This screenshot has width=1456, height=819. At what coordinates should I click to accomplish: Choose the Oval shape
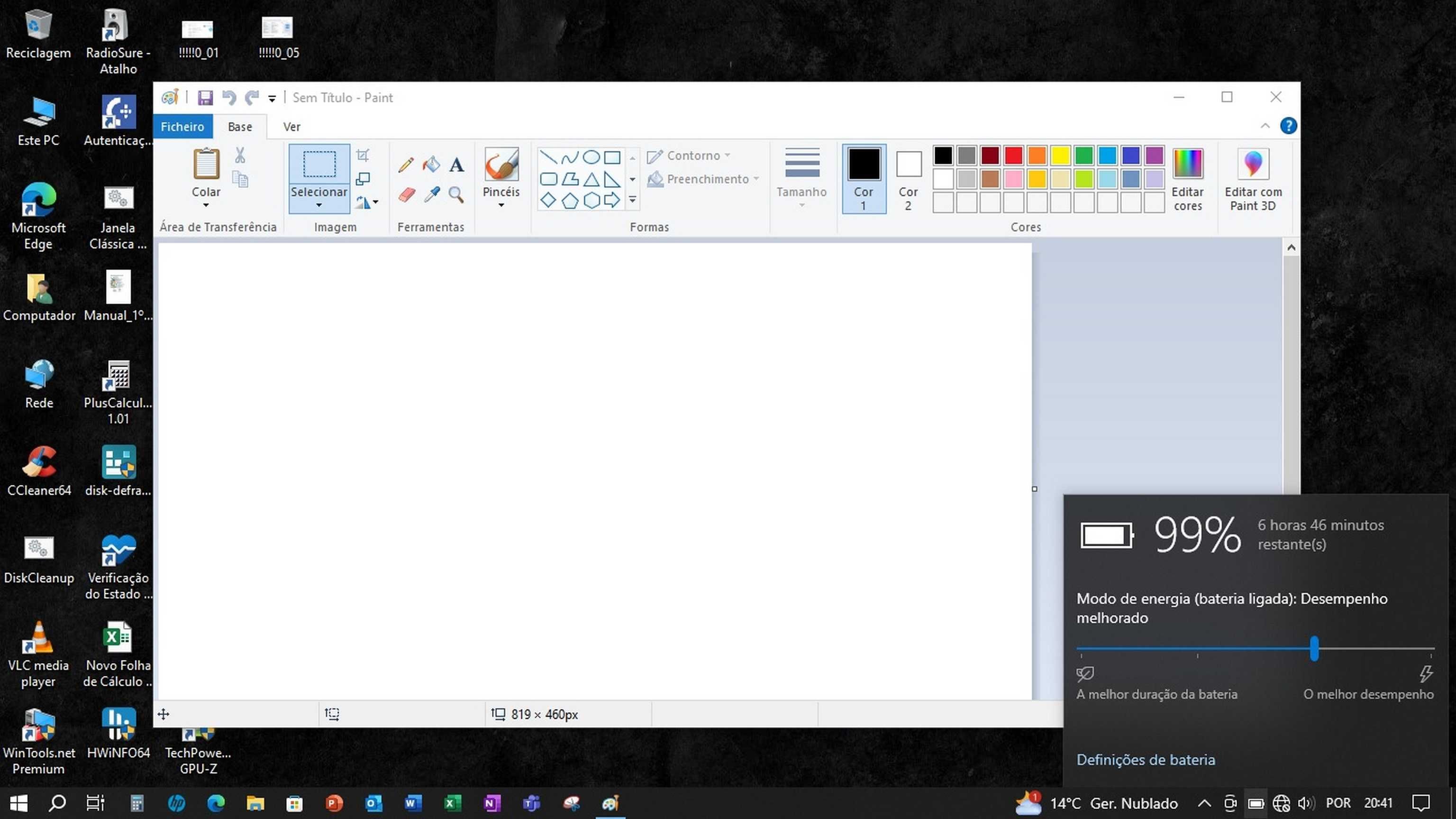[x=591, y=157]
